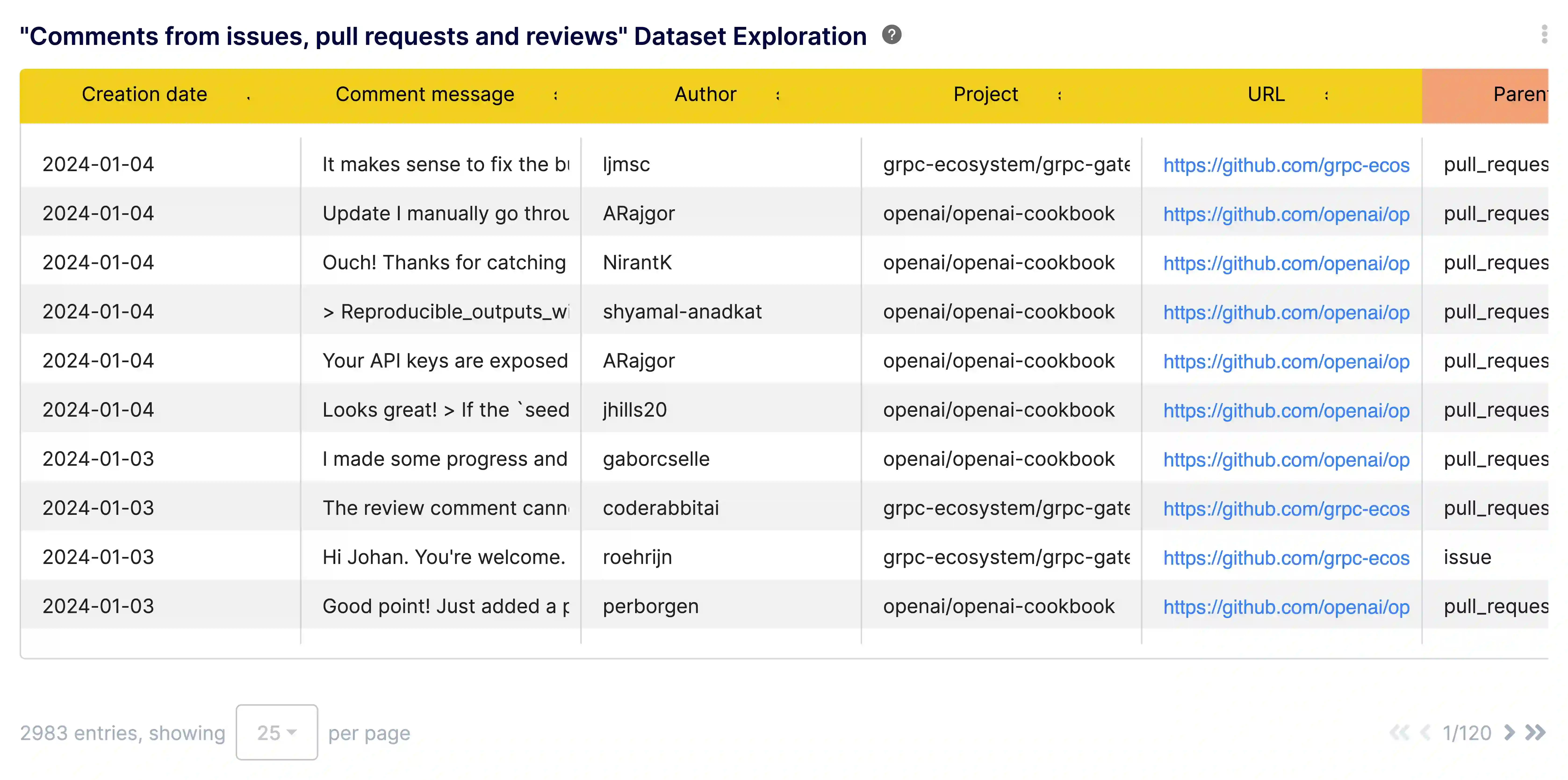
Task: Advance to the next page with the right arrow
Action: 1510,733
